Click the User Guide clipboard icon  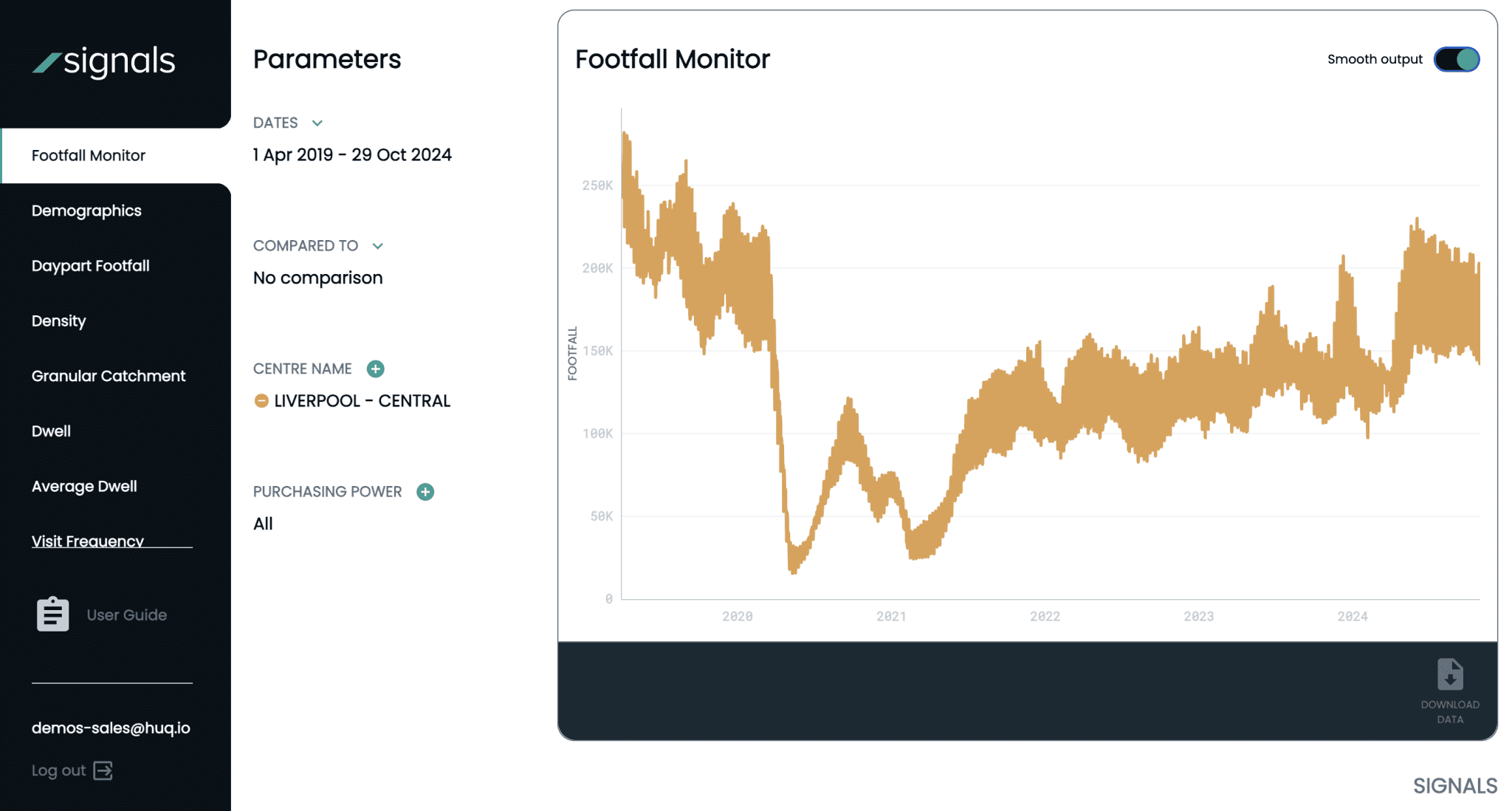53,615
